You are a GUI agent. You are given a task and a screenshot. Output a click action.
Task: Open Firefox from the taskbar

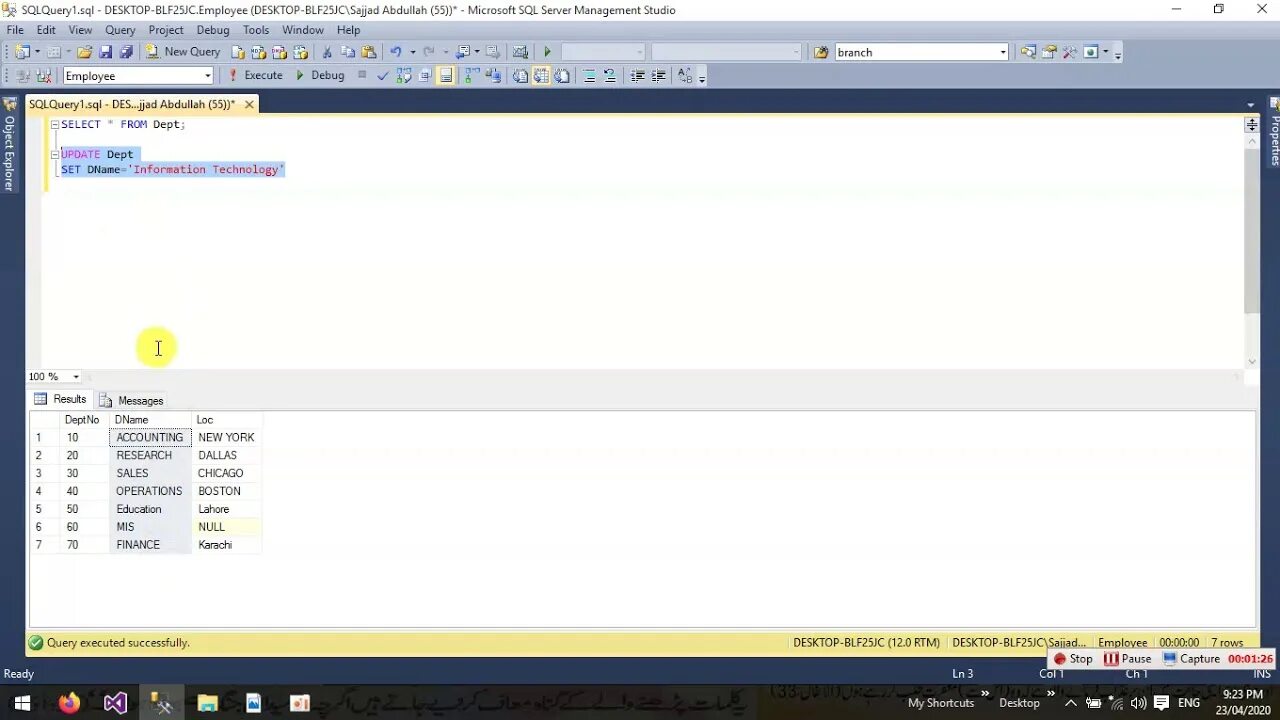(x=69, y=703)
